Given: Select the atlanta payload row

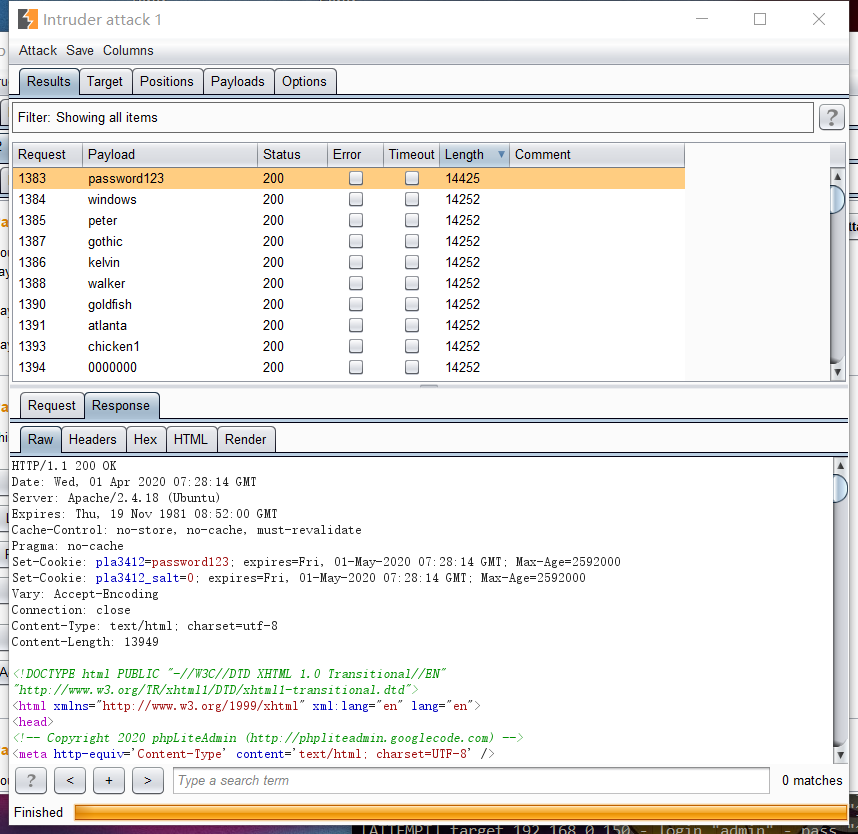Looking at the screenshot, I should point(349,326).
